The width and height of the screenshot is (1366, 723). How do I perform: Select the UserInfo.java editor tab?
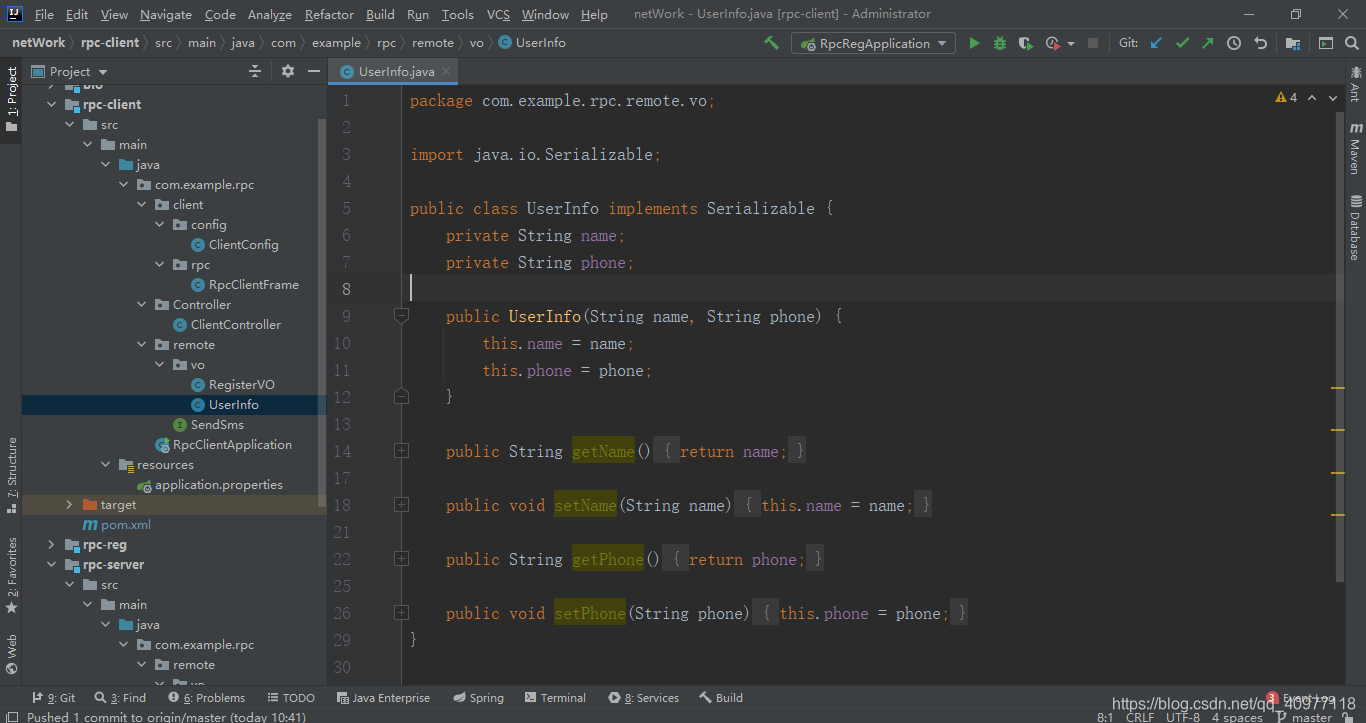396,71
